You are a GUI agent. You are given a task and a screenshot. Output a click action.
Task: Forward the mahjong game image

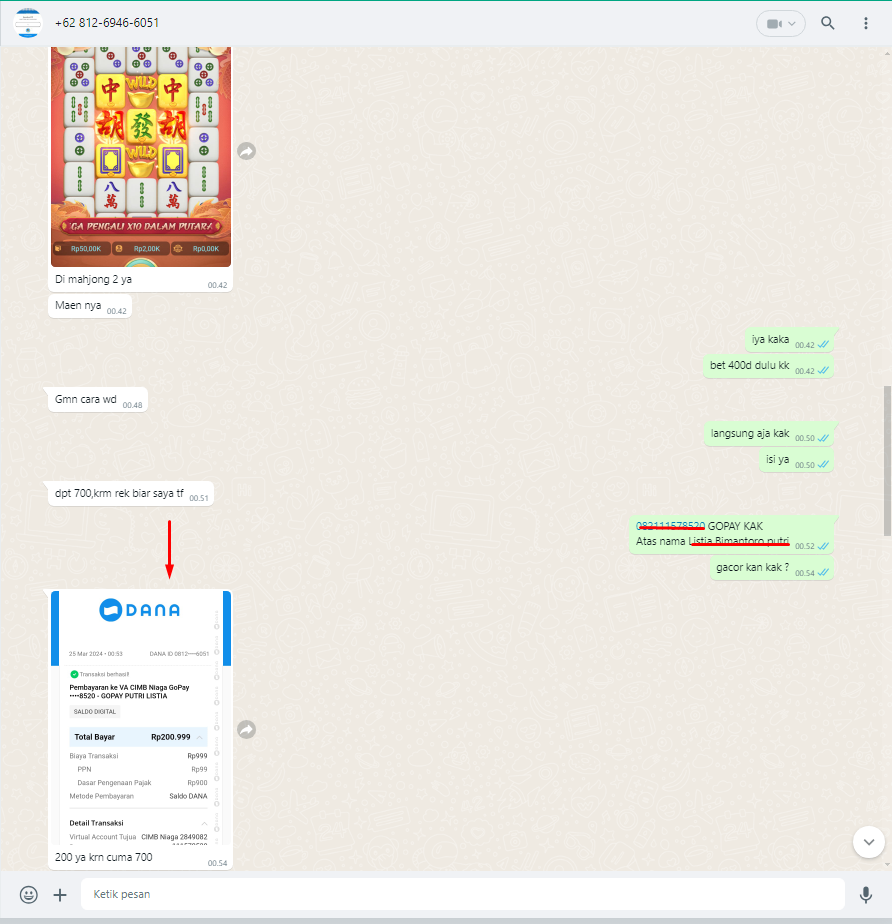pos(247,151)
